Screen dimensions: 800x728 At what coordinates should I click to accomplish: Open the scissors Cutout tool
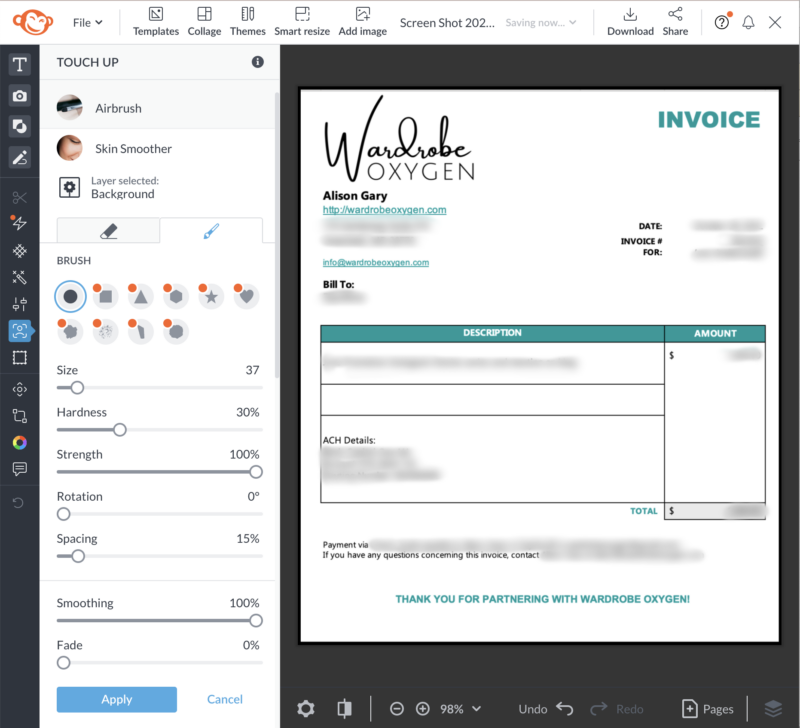pos(19,197)
